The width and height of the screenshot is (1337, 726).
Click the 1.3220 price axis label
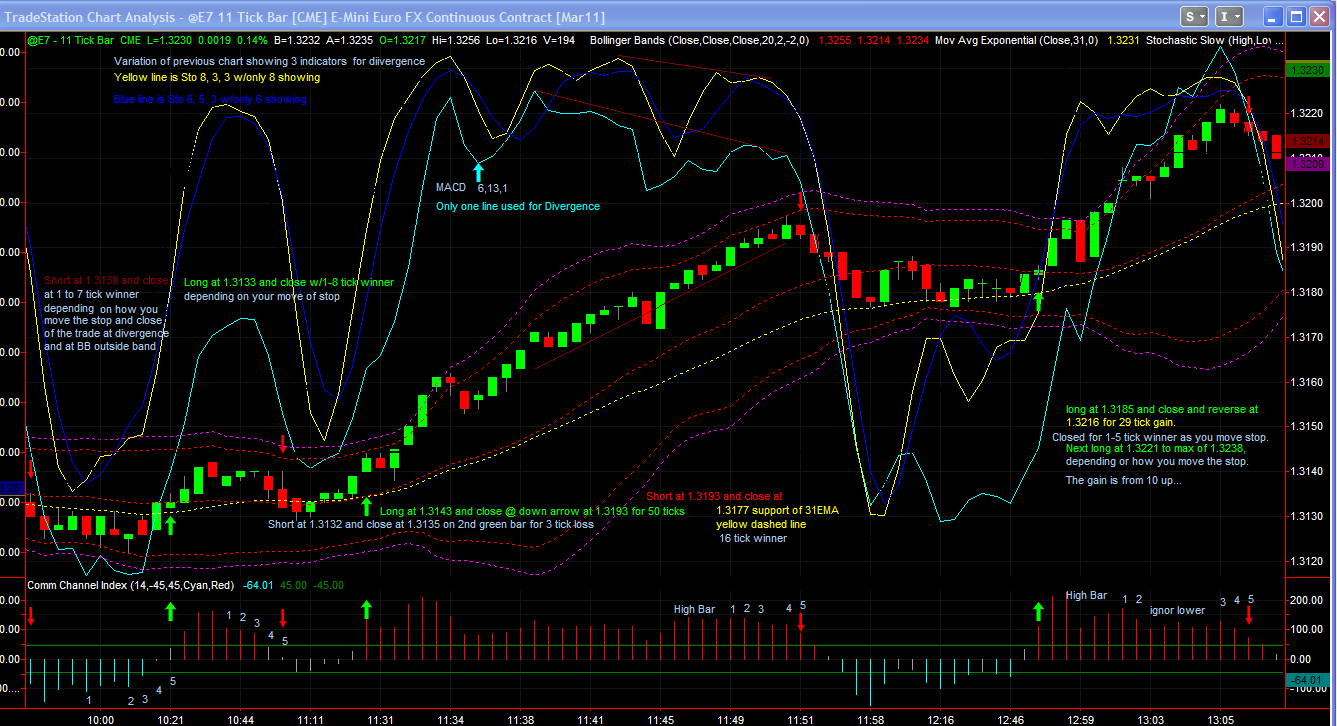(x=1307, y=114)
